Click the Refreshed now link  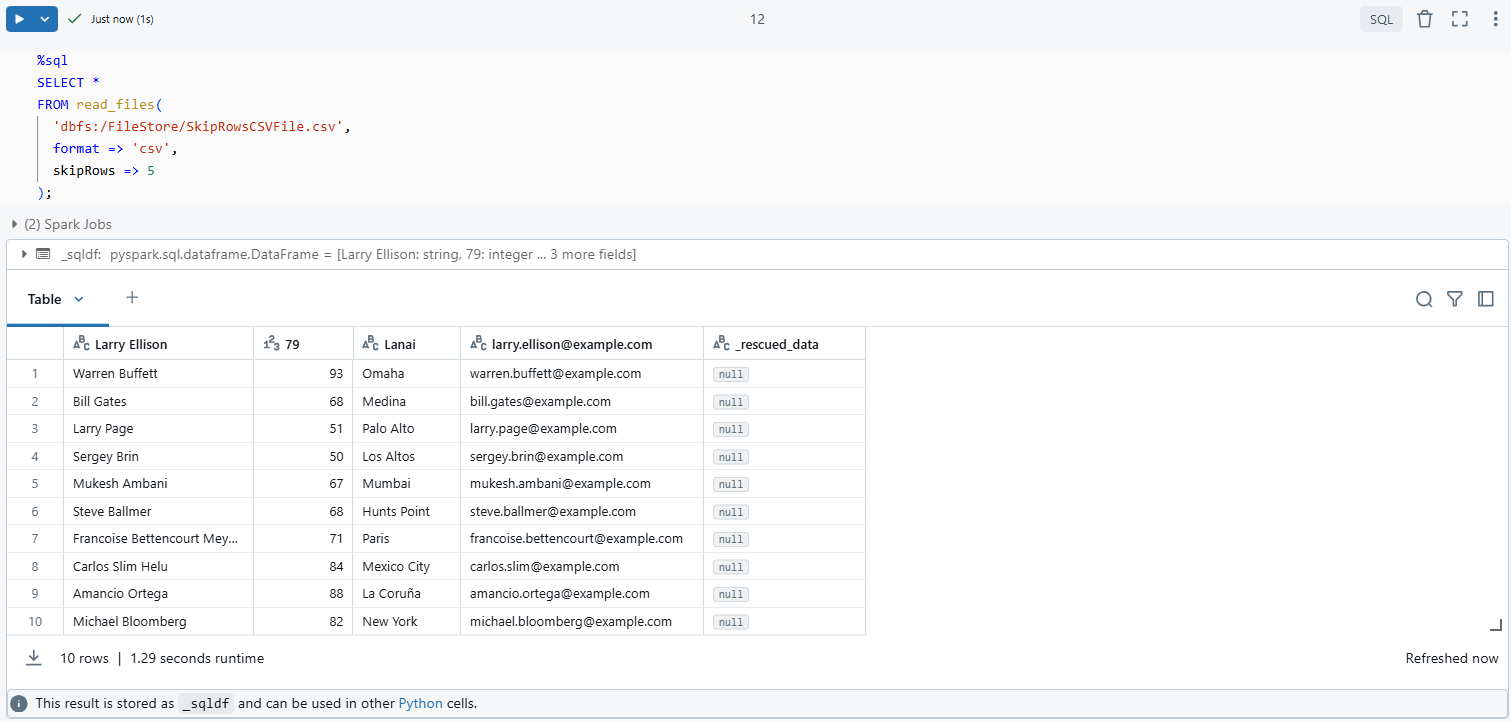[x=1451, y=658]
